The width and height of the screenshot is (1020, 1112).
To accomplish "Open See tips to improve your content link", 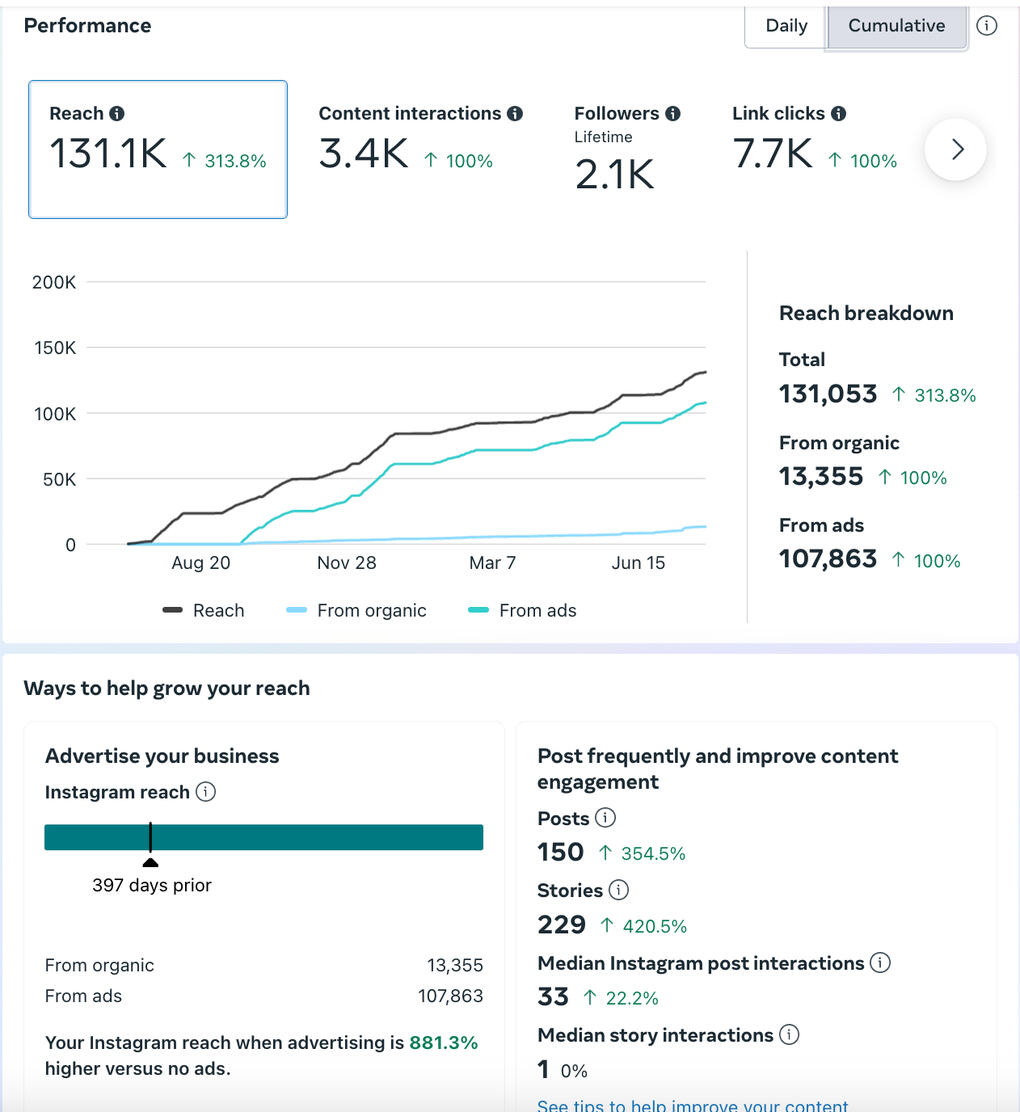I will click(x=692, y=1105).
